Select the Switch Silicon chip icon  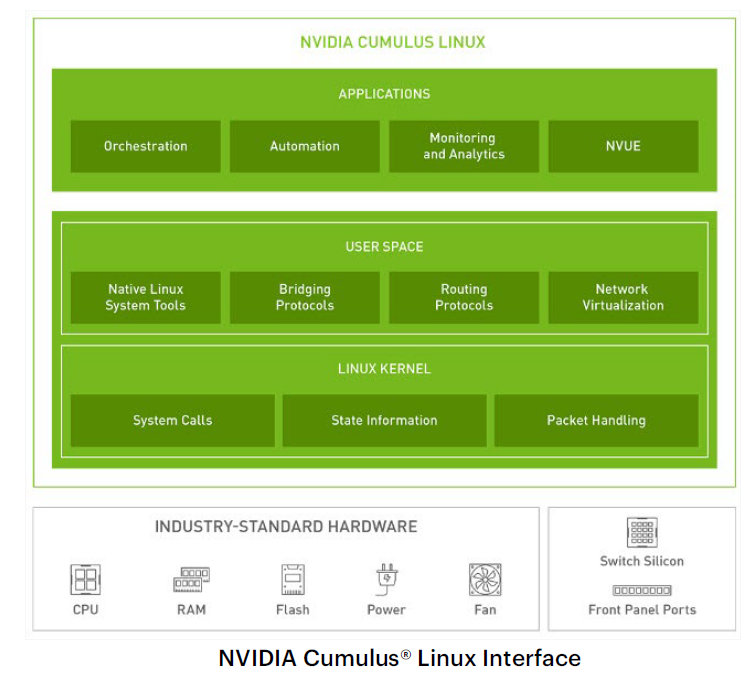pyautogui.click(x=641, y=532)
